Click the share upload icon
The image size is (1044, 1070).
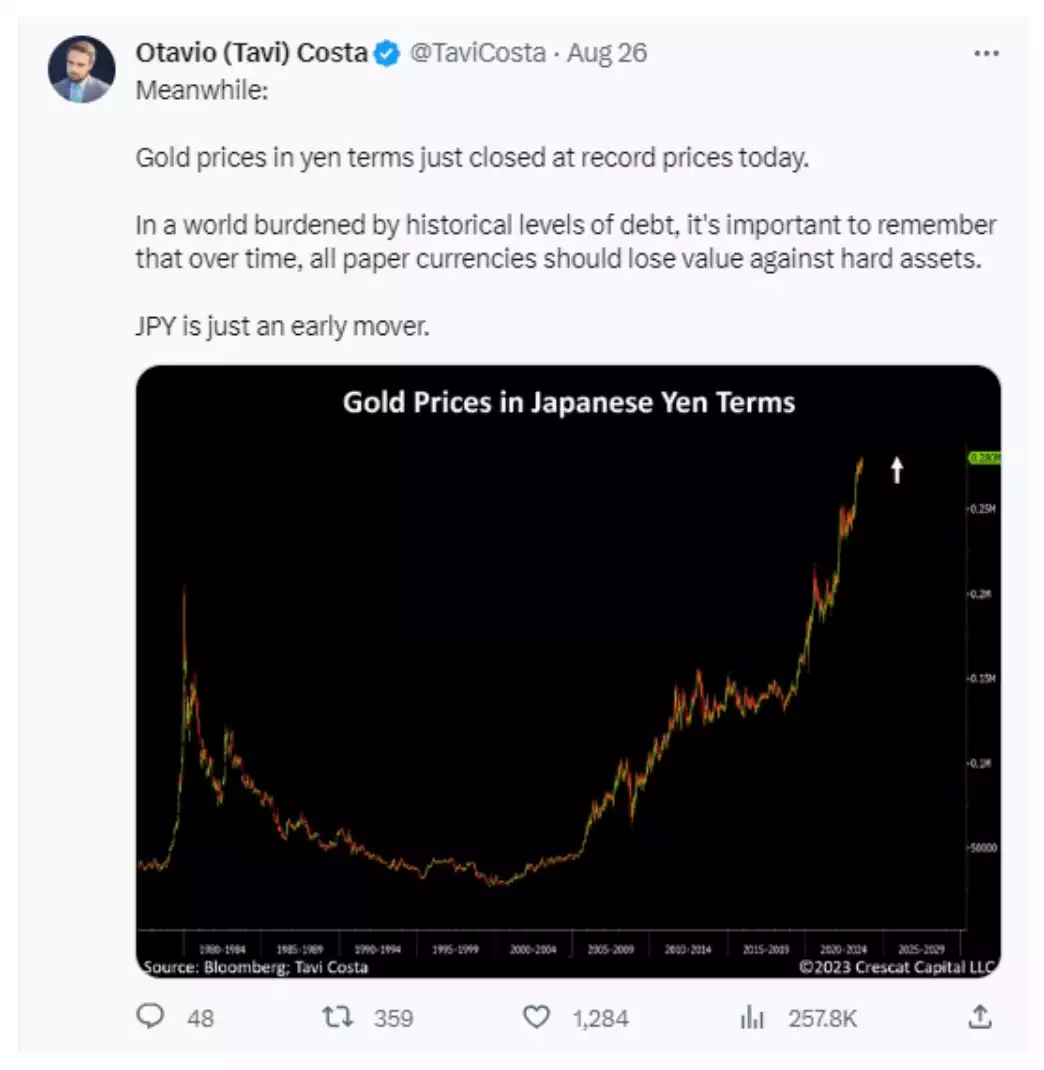click(981, 1017)
